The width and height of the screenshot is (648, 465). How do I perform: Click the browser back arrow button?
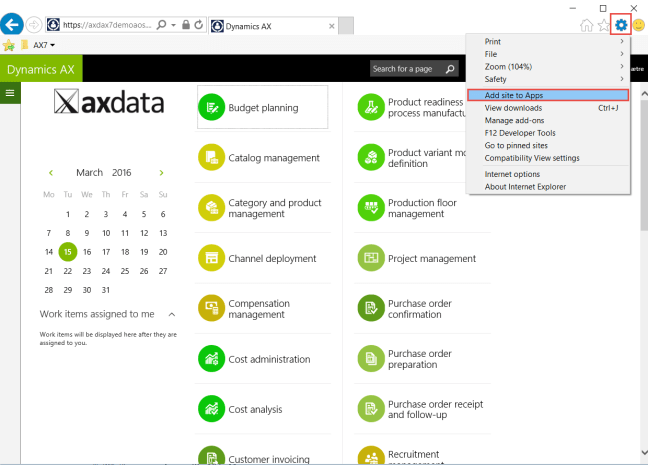click(x=13, y=24)
